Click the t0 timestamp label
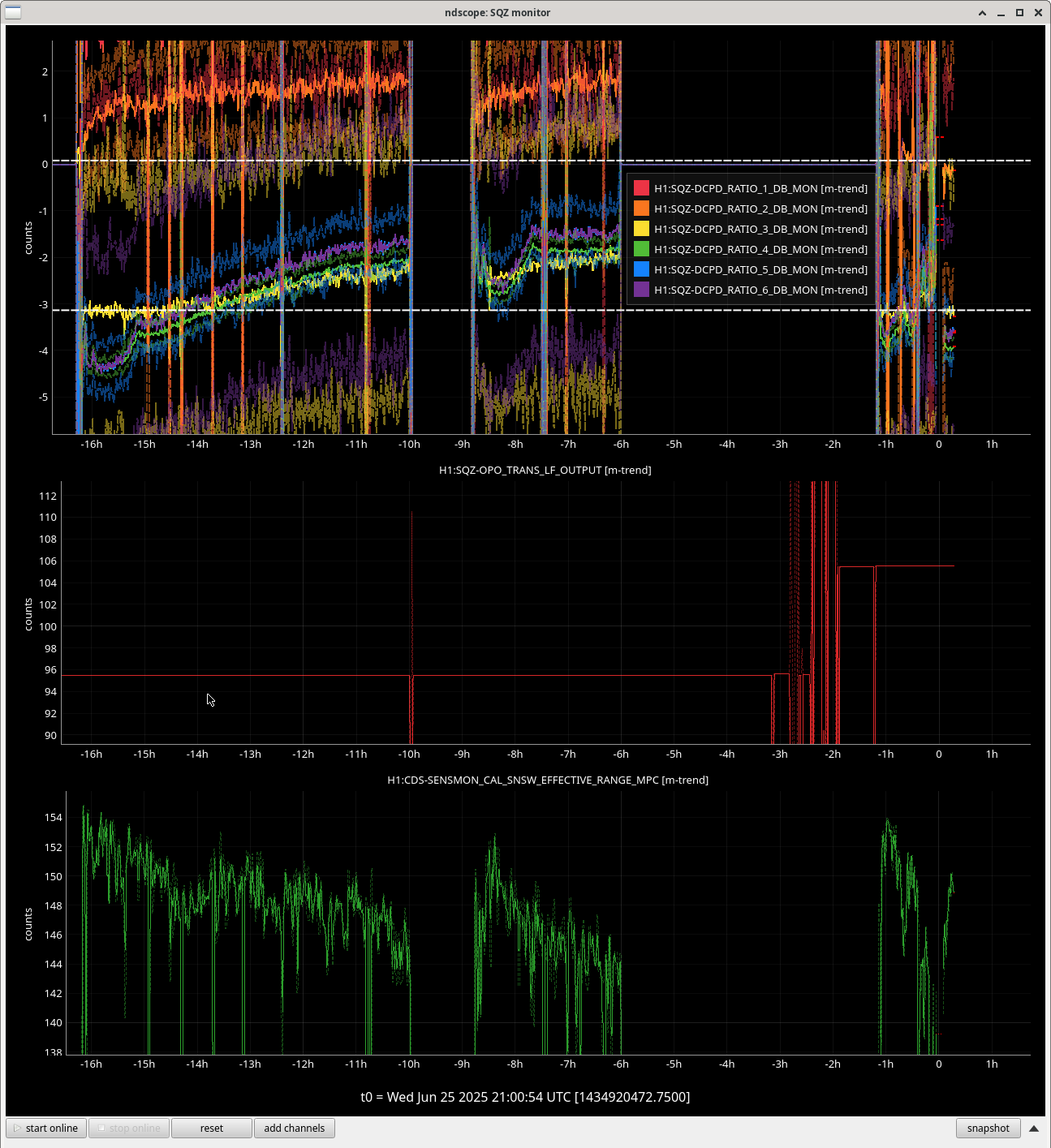This screenshot has width=1051, height=1148. [525, 1097]
